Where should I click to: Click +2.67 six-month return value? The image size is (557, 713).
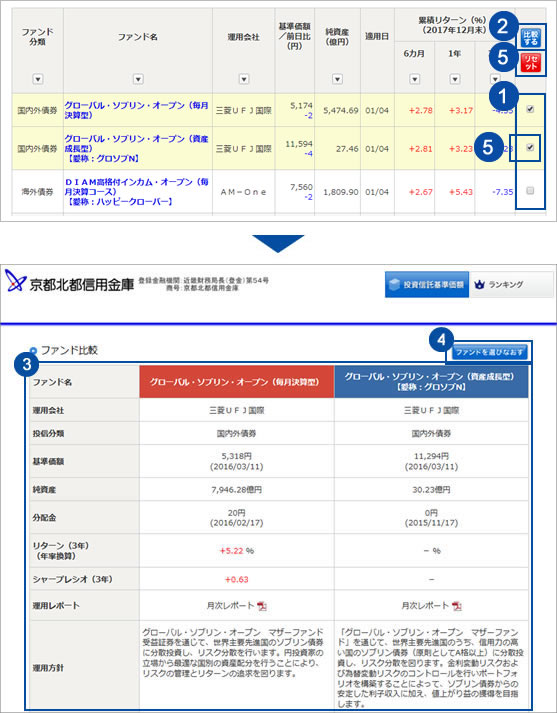coord(421,192)
